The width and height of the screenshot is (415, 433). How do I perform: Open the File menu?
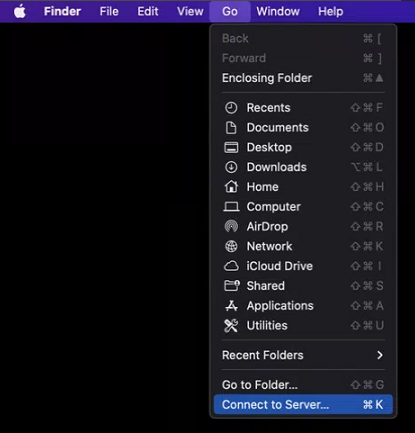[109, 11]
